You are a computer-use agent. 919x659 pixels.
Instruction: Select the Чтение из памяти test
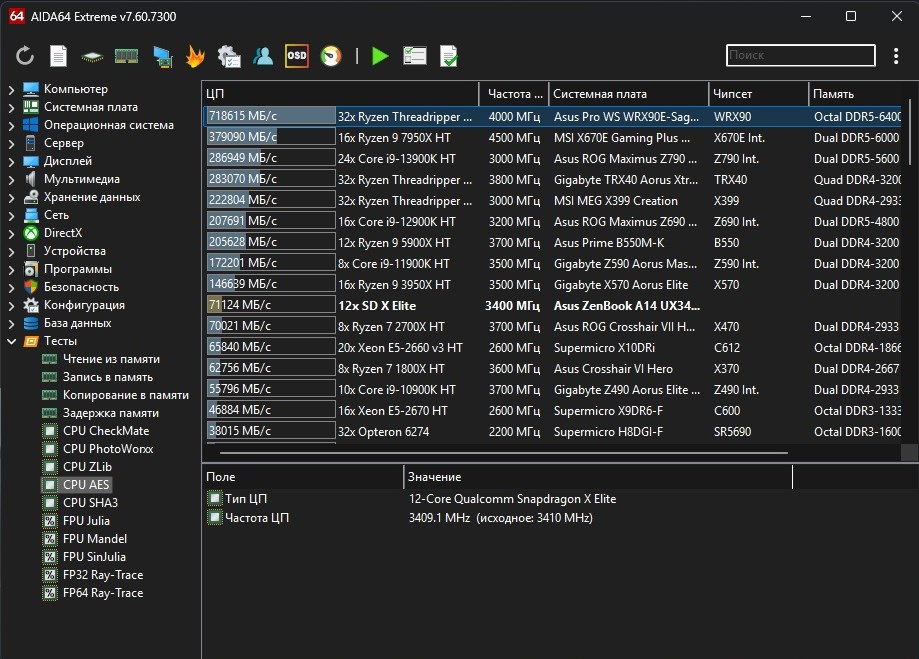tap(111, 359)
